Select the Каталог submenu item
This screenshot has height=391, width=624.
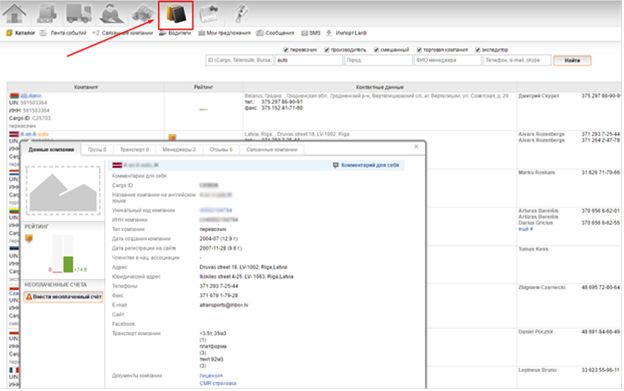coord(21,33)
